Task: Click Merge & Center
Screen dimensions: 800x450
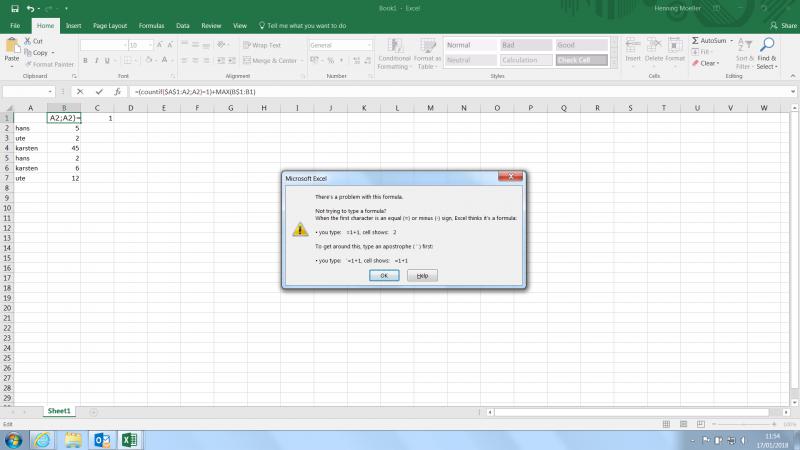Action: pos(270,60)
